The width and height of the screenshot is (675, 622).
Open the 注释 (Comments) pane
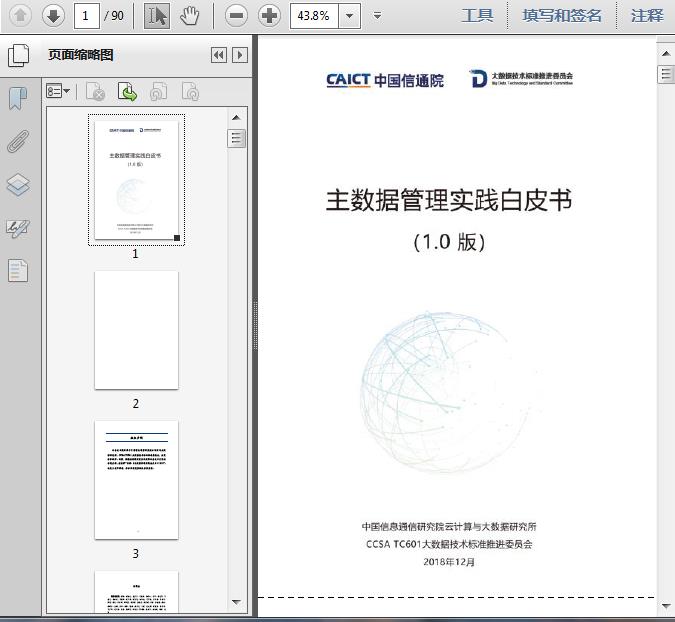pyautogui.click(x=647, y=15)
